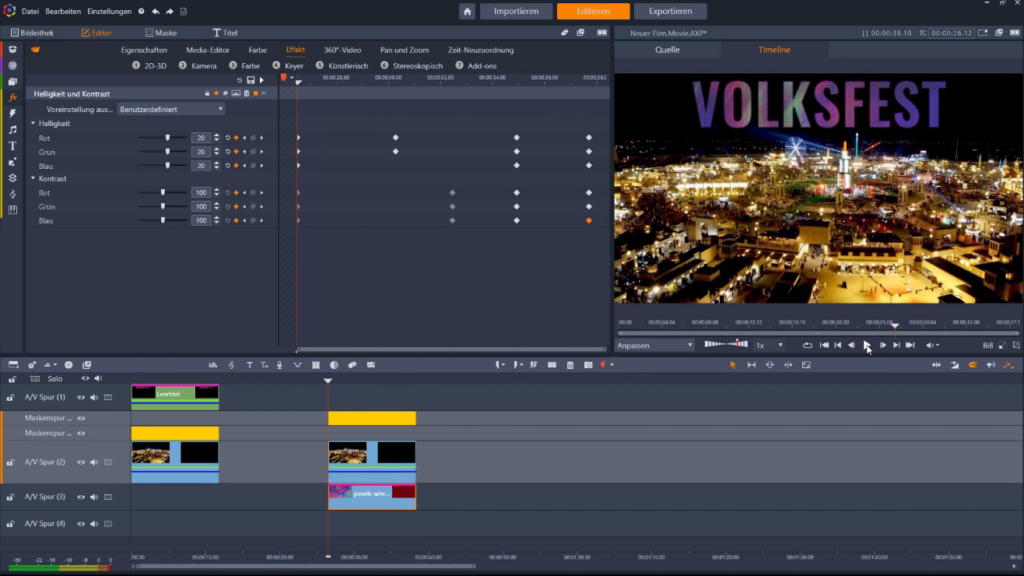The width and height of the screenshot is (1024, 576).
Task: Open the 1x playback speed dropdown
Action: (769, 345)
